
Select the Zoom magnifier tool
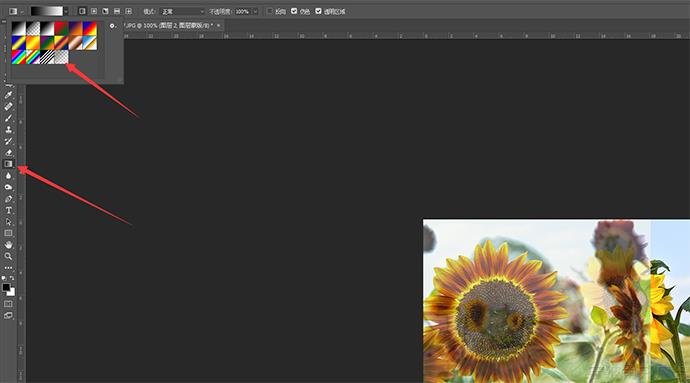pos(8,256)
